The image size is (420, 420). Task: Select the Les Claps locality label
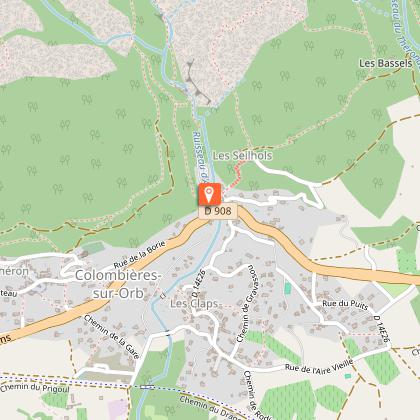(x=194, y=303)
